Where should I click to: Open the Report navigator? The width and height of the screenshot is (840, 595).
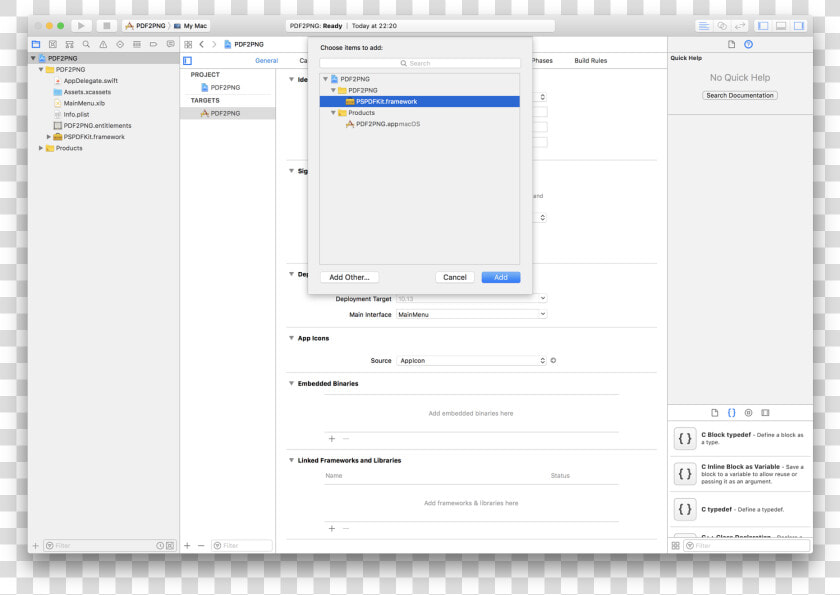pos(170,44)
